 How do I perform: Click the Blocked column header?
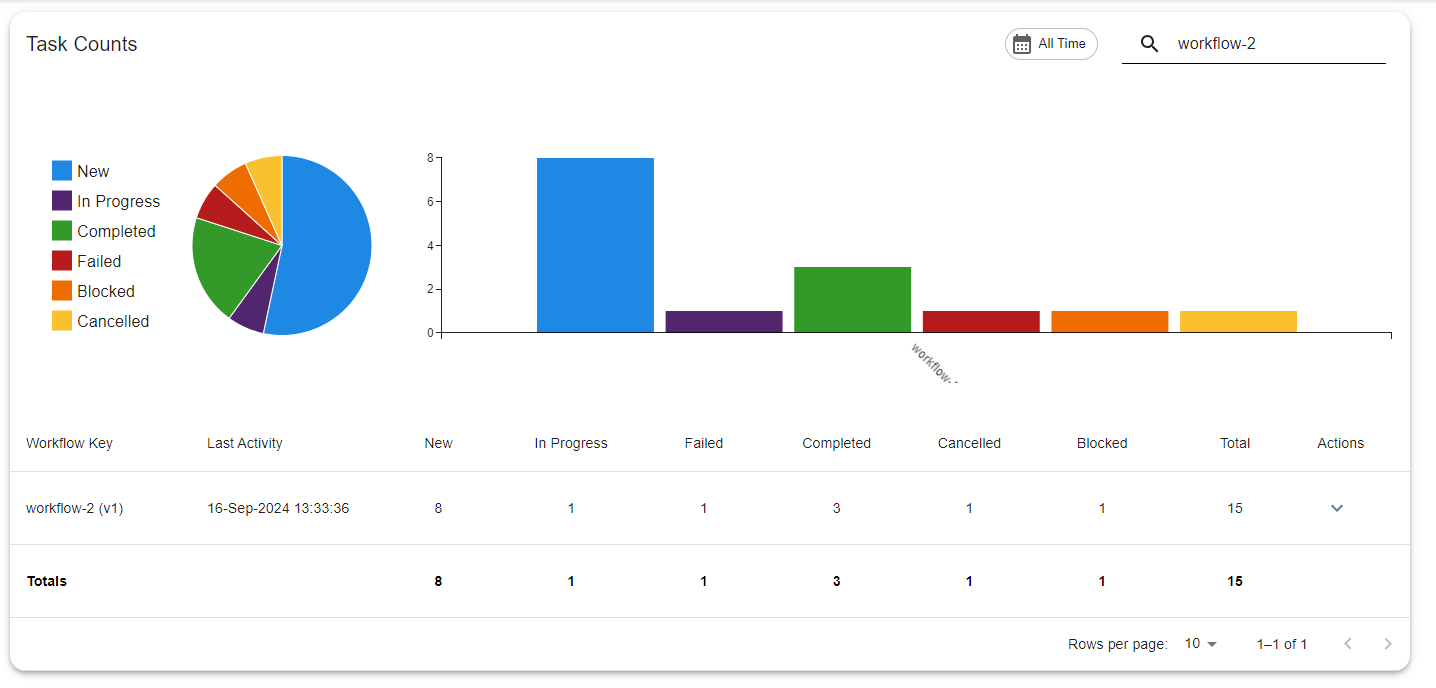(1102, 443)
